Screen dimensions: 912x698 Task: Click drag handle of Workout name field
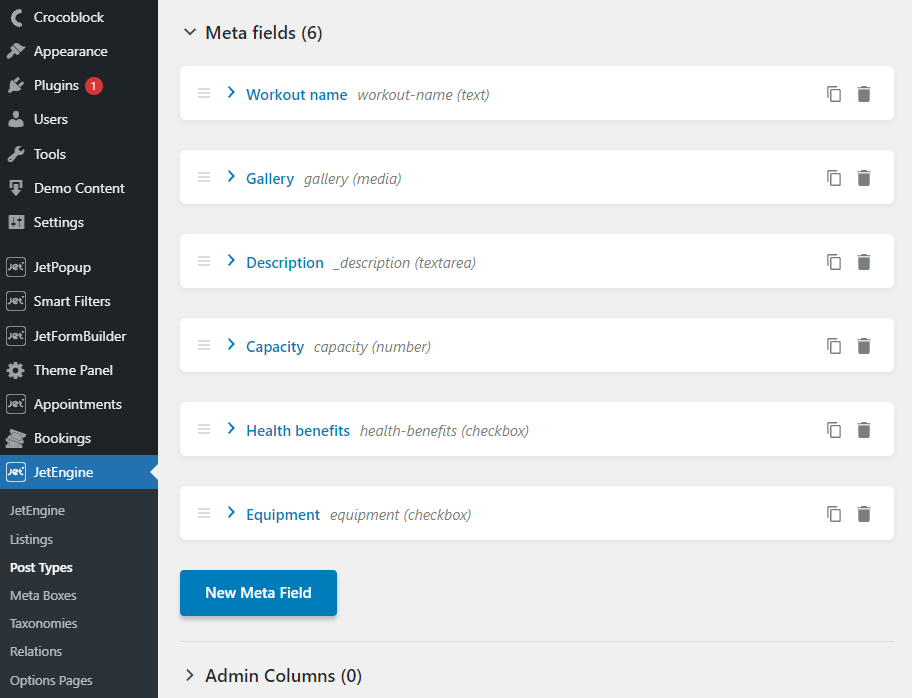[x=204, y=93]
